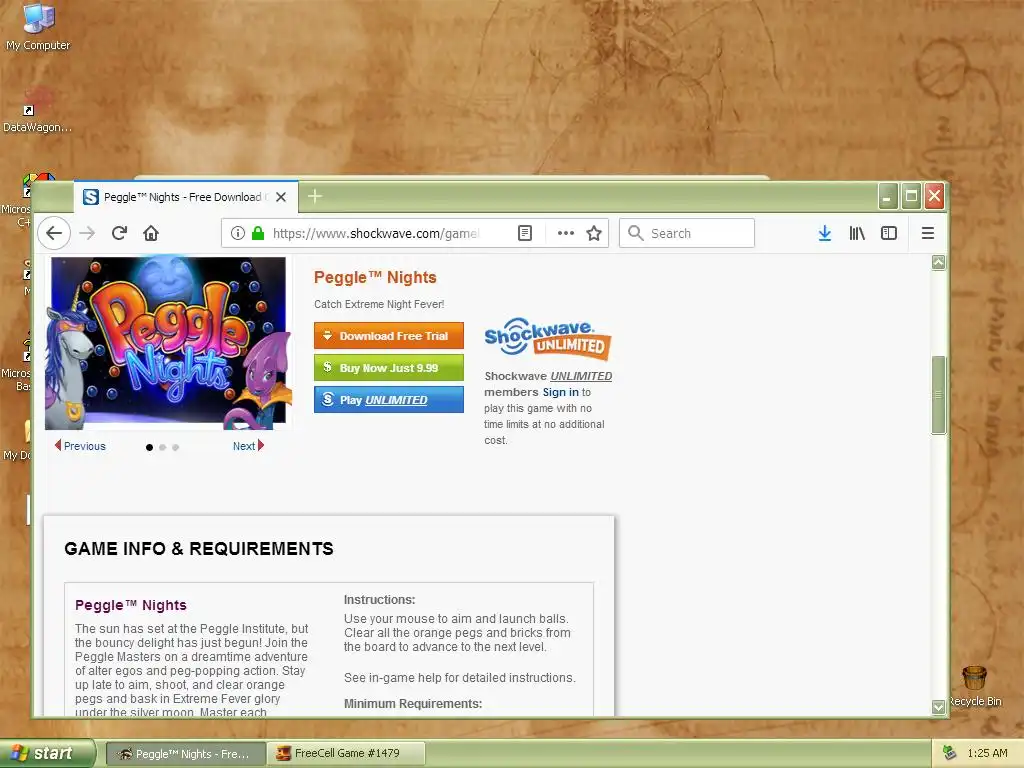Toggle the sidebar icon in toolbar

pyautogui.click(x=889, y=233)
